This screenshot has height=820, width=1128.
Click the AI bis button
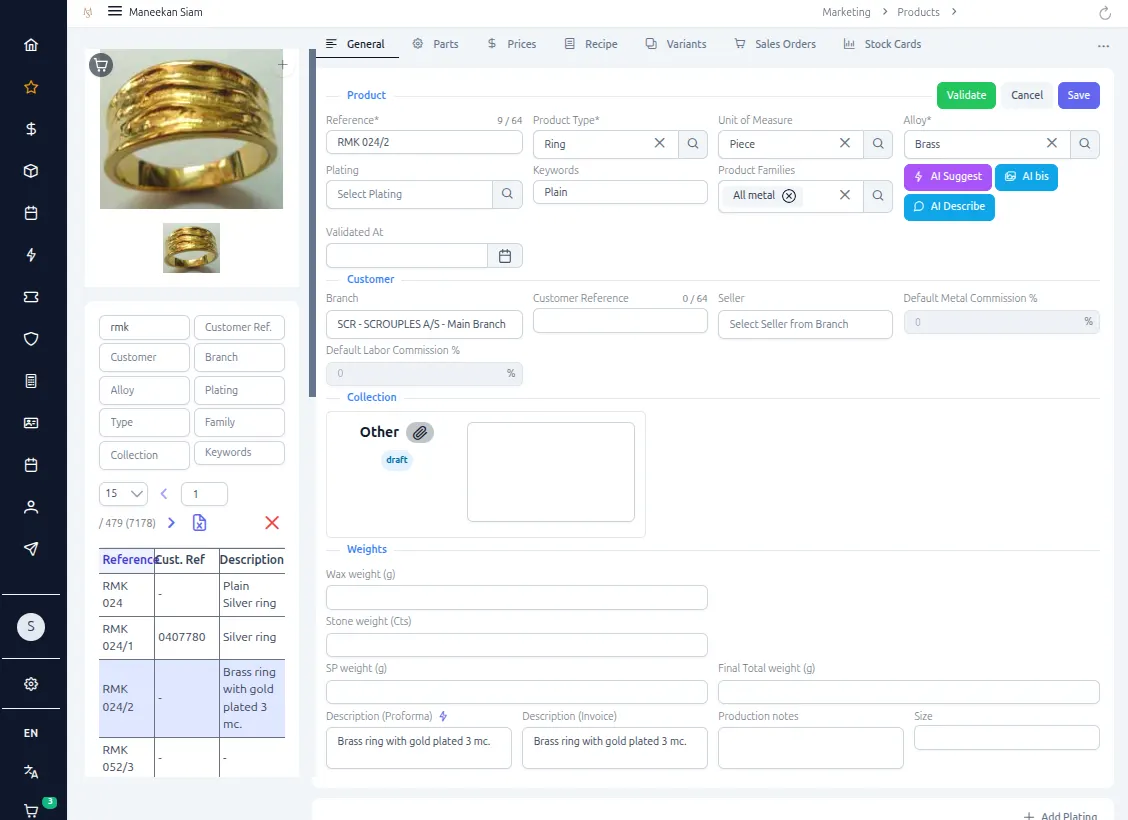pos(1026,177)
